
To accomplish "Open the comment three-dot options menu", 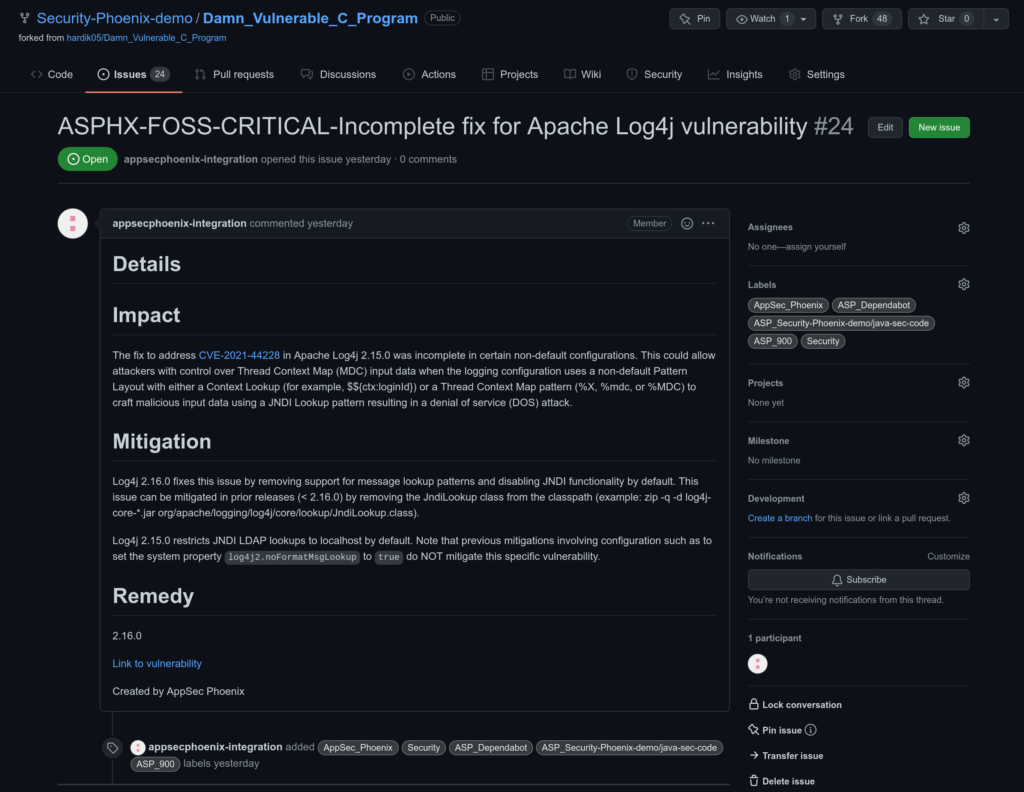I will tap(708, 223).
